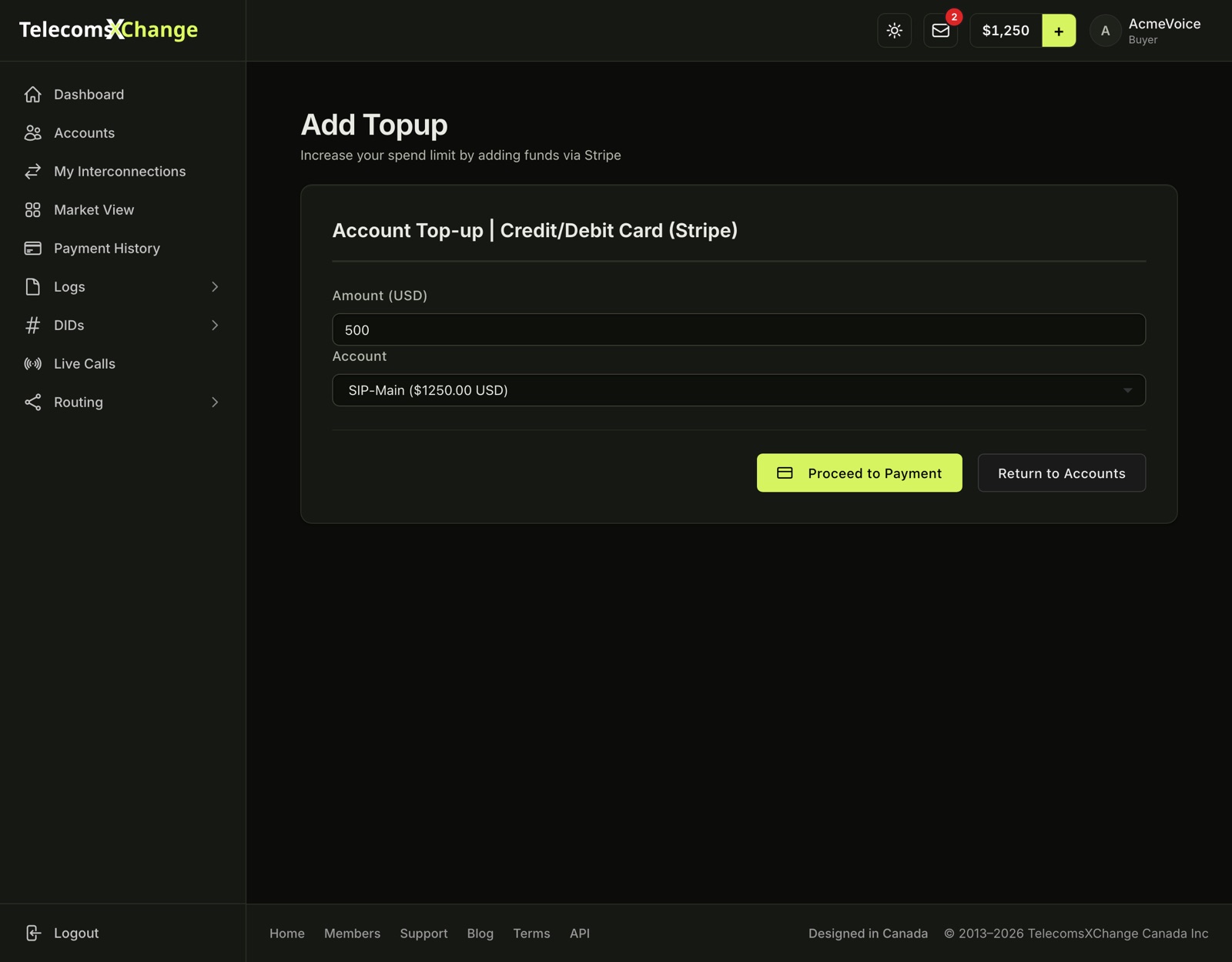Click the Logout door icon
This screenshot has height=962, width=1232.
tap(32, 933)
